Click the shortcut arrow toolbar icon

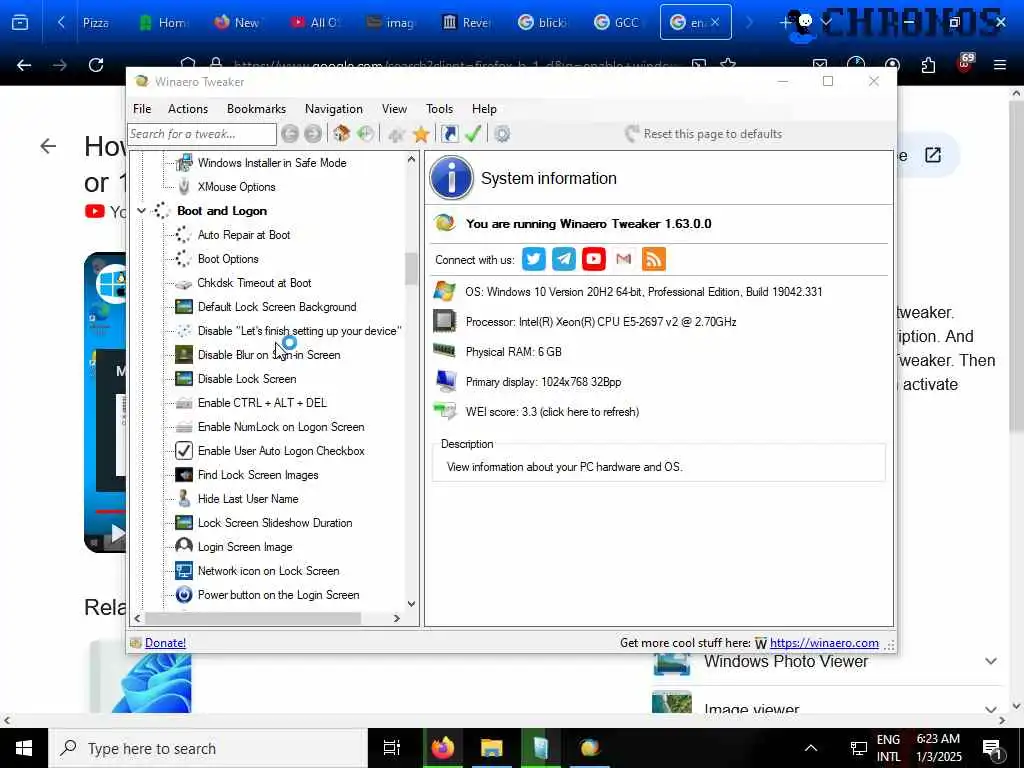click(x=449, y=134)
